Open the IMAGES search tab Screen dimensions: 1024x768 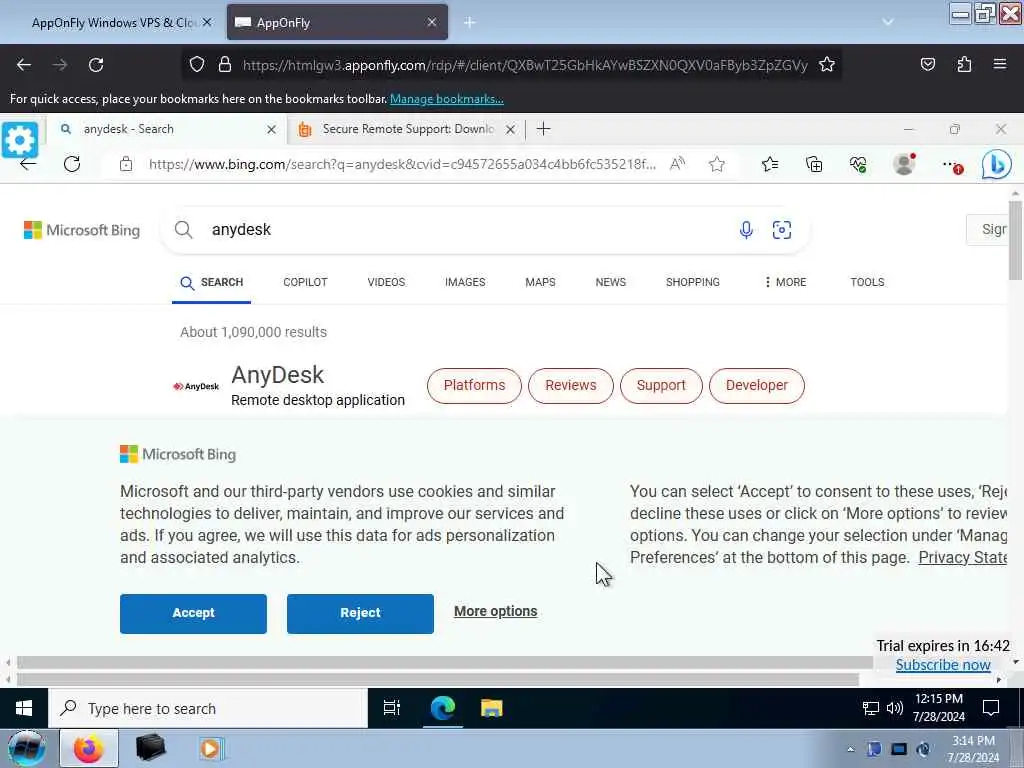point(465,282)
